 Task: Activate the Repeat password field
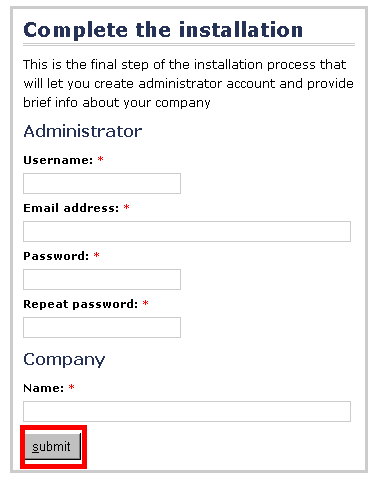(102, 327)
